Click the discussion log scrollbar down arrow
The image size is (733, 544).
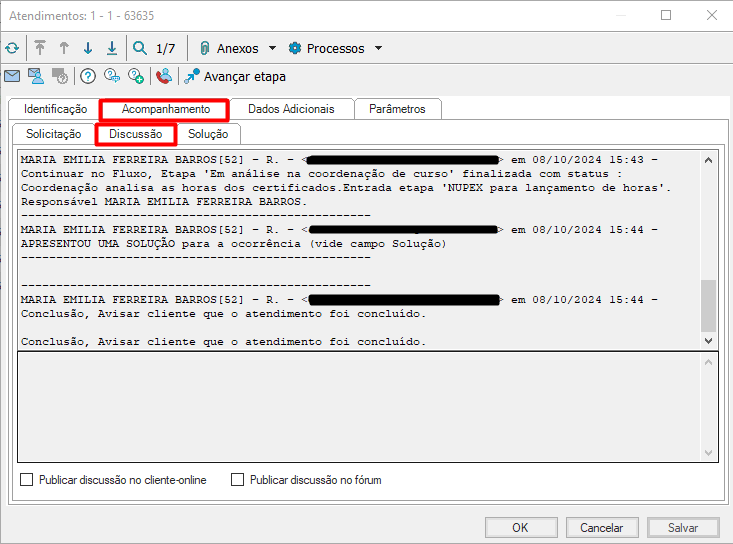tap(709, 341)
